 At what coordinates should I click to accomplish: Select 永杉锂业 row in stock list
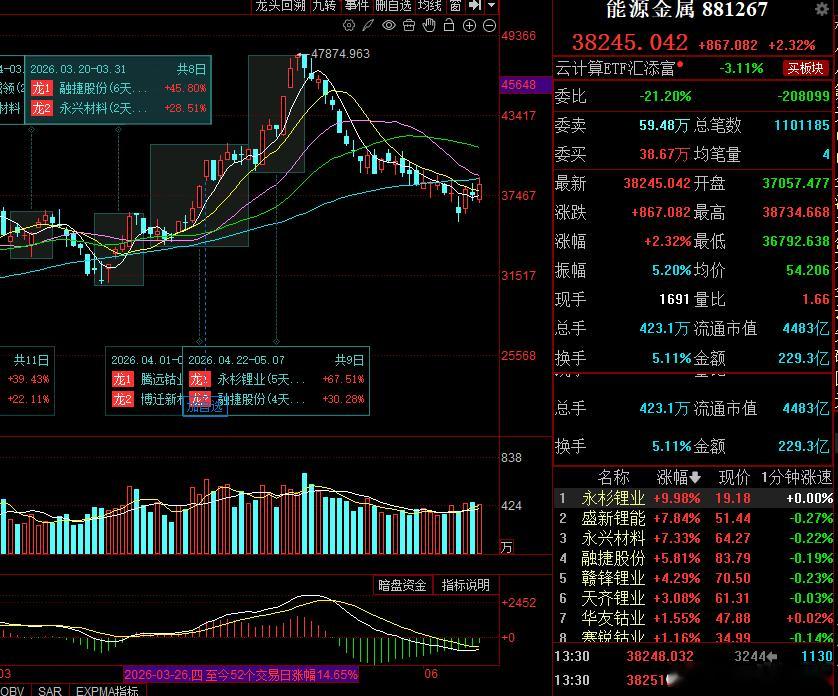click(694, 498)
